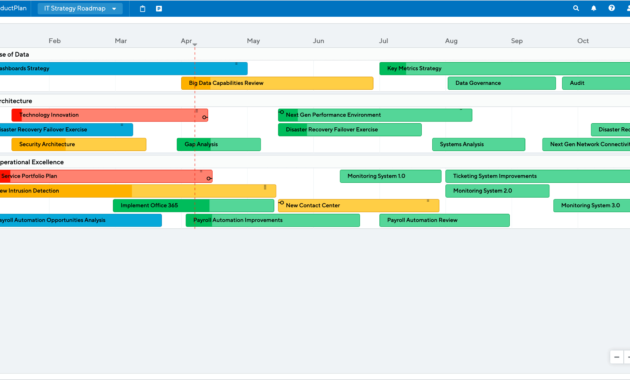The image size is (630, 380).
Task: Open the New Intrusion Detection bar
Action: click(x=138, y=191)
